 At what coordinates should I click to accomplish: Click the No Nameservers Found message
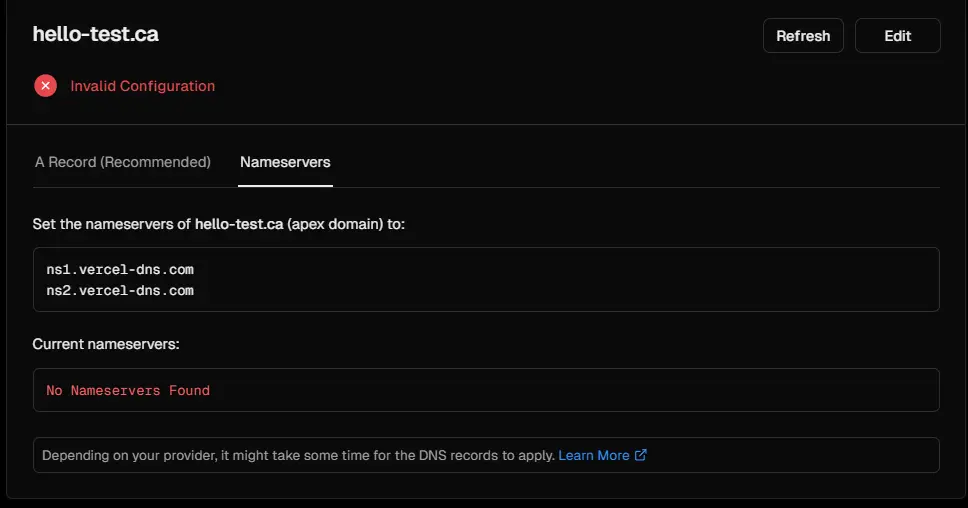(128, 391)
